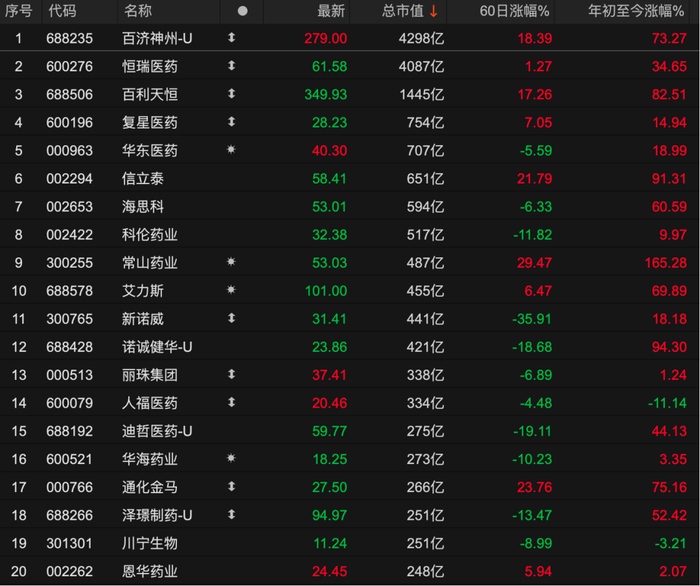Select the stock name 华东医药
Screen dimensions: 700x586
pyautogui.click(x=150, y=150)
